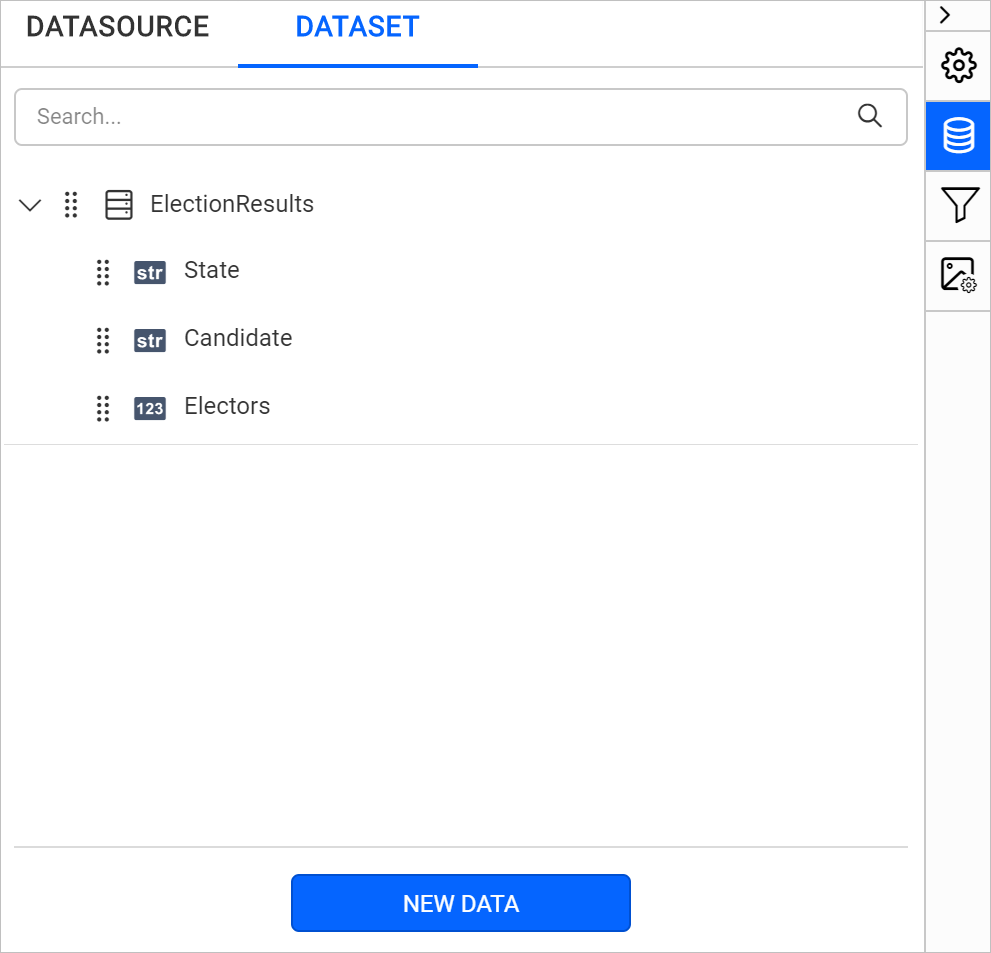This screenshot has height=953, width=991.
Task: Select the Electors field
Action: click(227, 406)
